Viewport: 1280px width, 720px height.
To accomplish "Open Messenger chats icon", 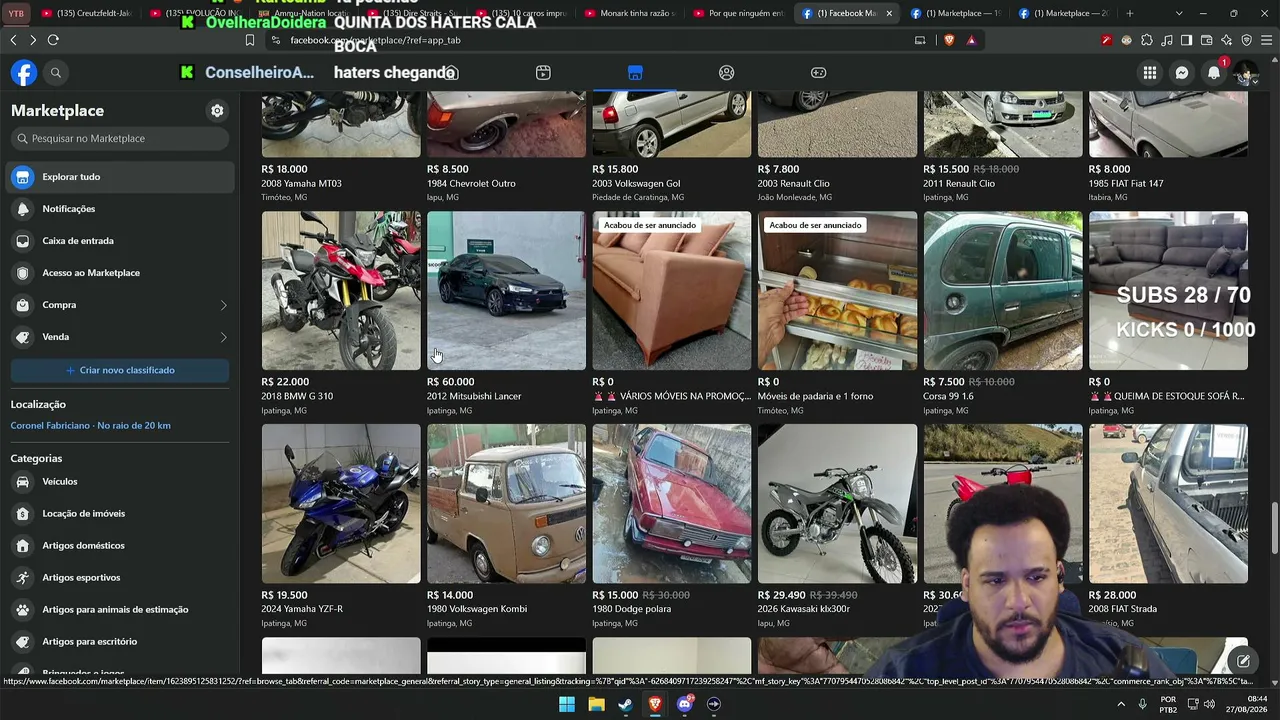I will [x=1182, y=73].
